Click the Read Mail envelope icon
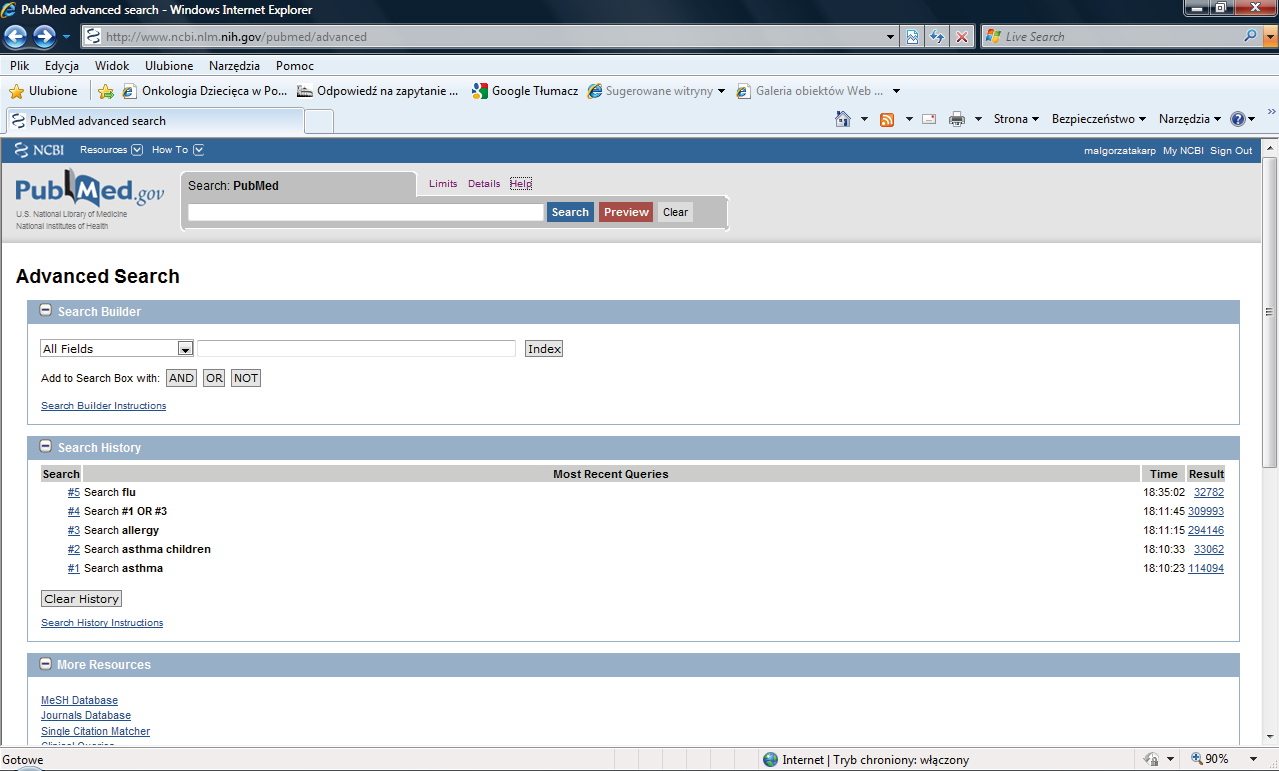1279x771 pixels. 929,119
